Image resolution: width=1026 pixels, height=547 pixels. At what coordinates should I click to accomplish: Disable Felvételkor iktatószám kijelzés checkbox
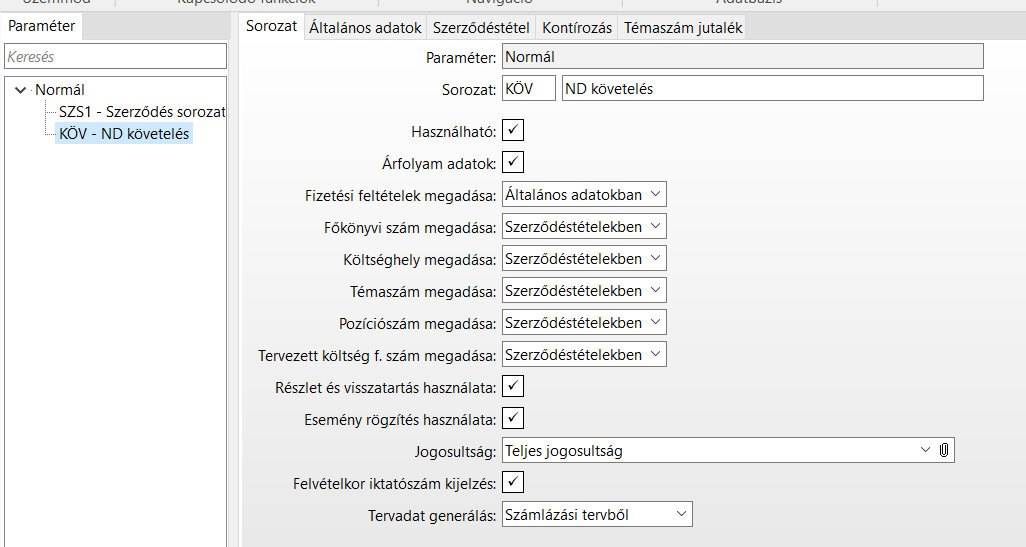(513, 483)
